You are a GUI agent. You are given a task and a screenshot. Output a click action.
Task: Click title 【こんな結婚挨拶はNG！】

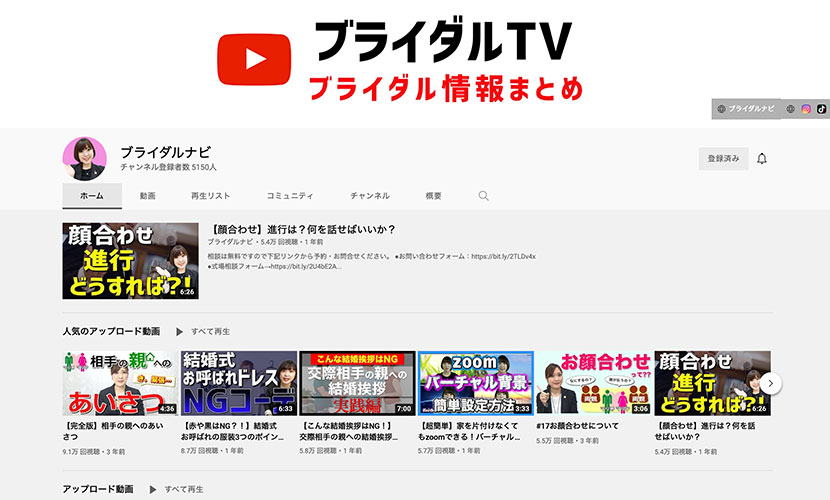pyautogui.click(x=349, y=431)
